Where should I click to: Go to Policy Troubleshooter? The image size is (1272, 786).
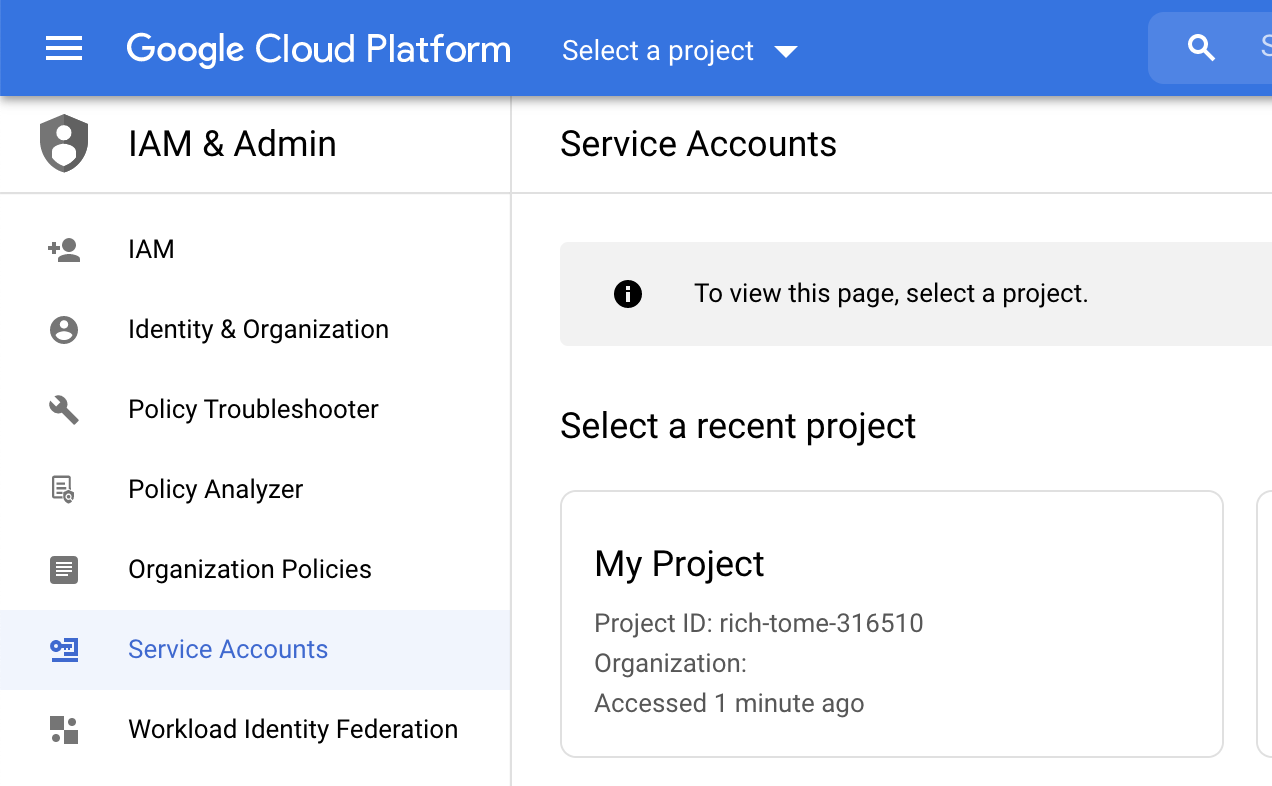point(255,409)
